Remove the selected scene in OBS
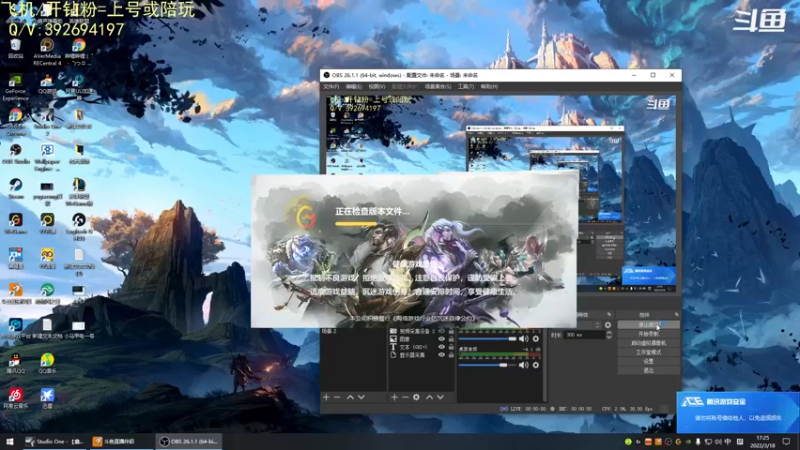The image size is (800, 450). pyautogui.click(x=337, y=397)
